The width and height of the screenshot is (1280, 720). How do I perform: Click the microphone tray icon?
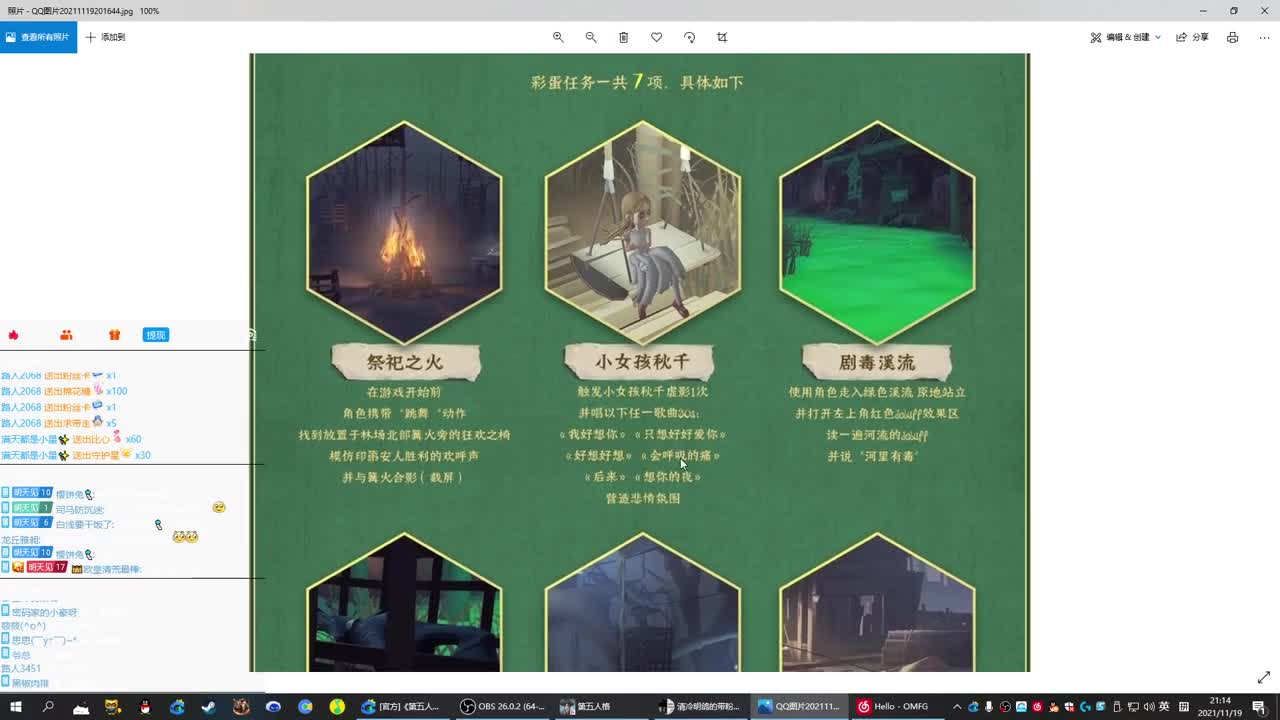[x=989, y=706]
